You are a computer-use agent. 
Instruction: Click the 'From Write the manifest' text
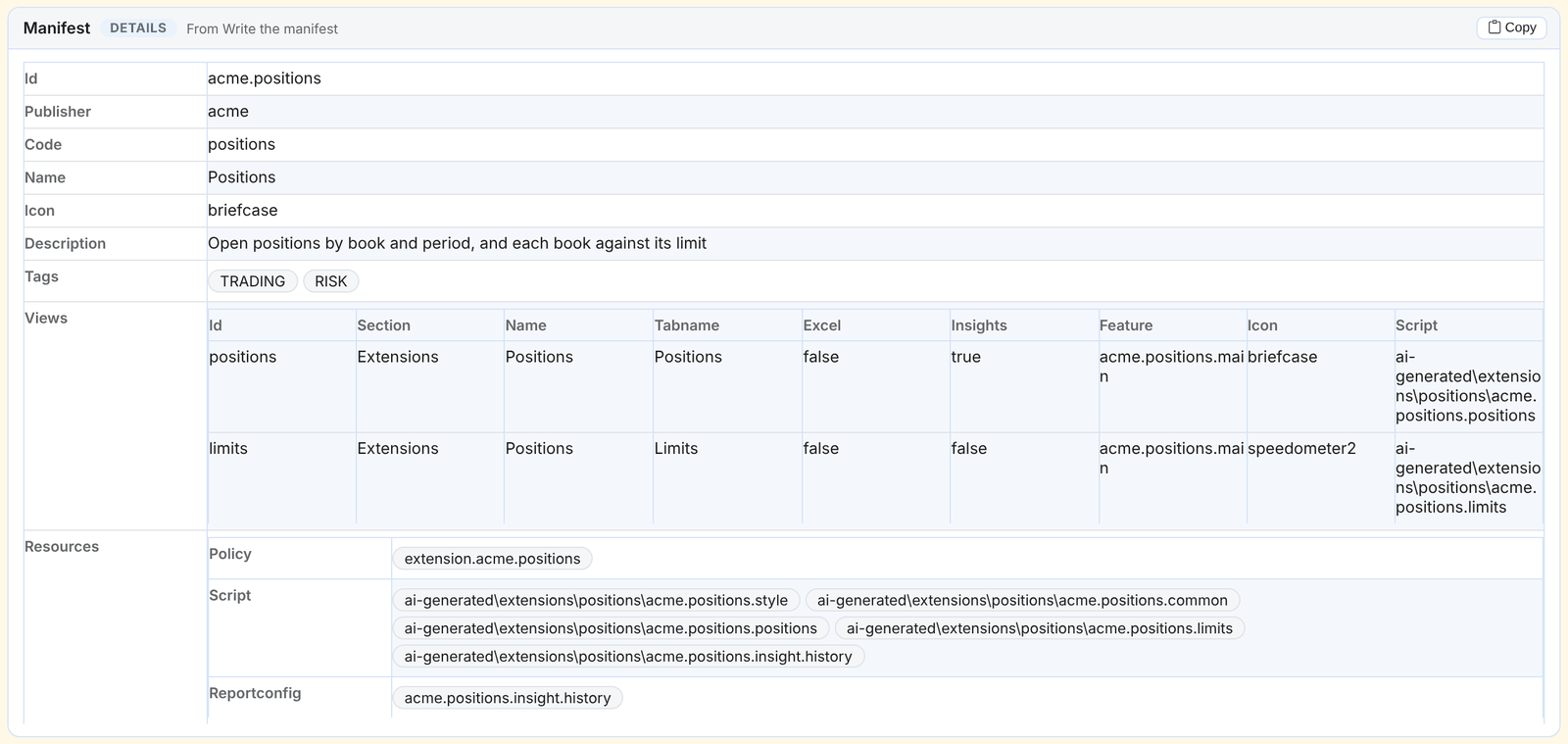point(262,28)
